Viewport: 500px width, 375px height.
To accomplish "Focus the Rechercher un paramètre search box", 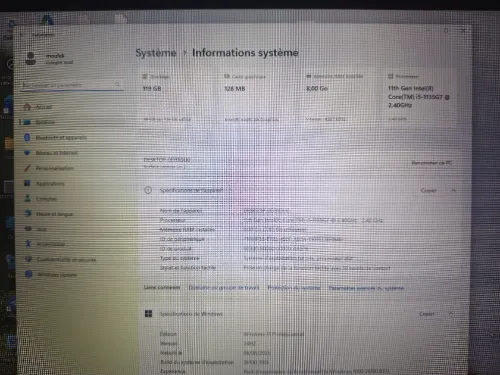I will click(72, 85).
